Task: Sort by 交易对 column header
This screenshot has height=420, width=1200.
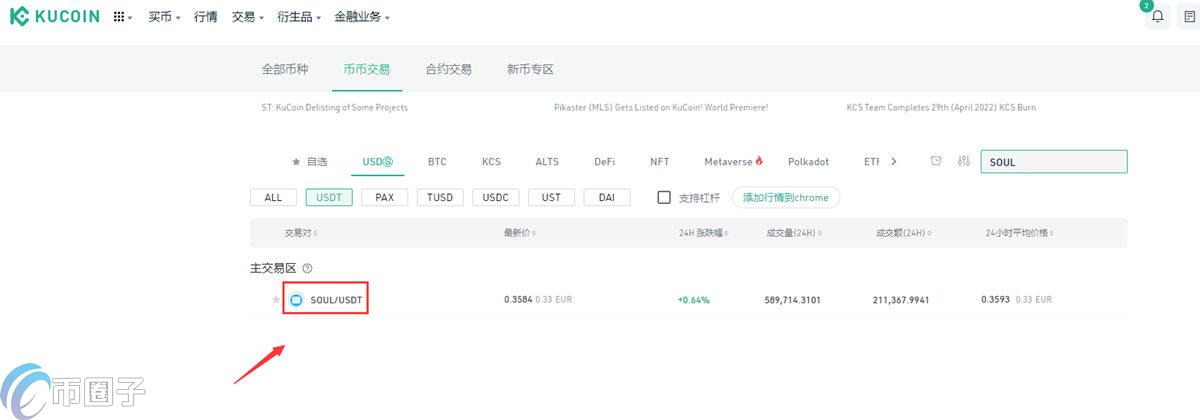Action: [301, 233]
